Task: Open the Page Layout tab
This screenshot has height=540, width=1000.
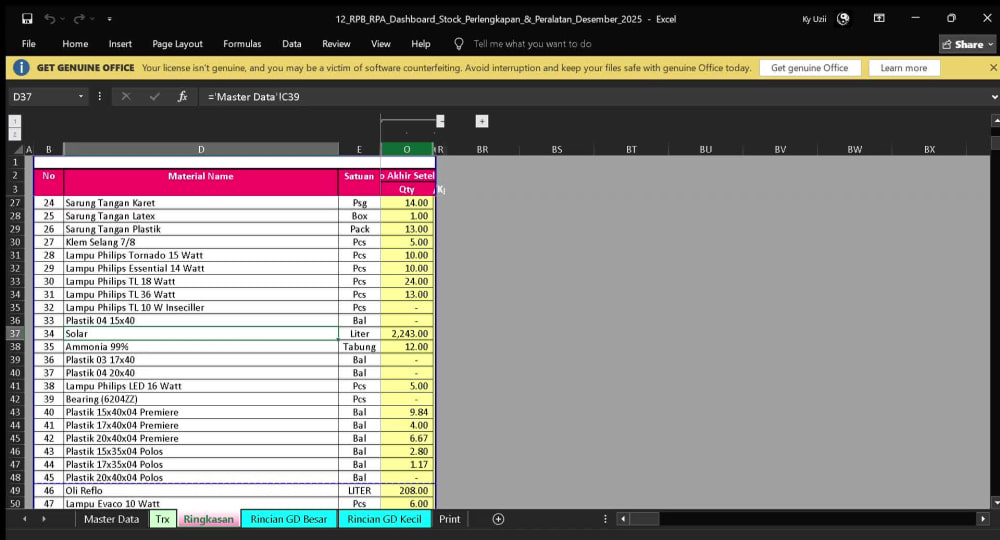Action: coord(177,44)
